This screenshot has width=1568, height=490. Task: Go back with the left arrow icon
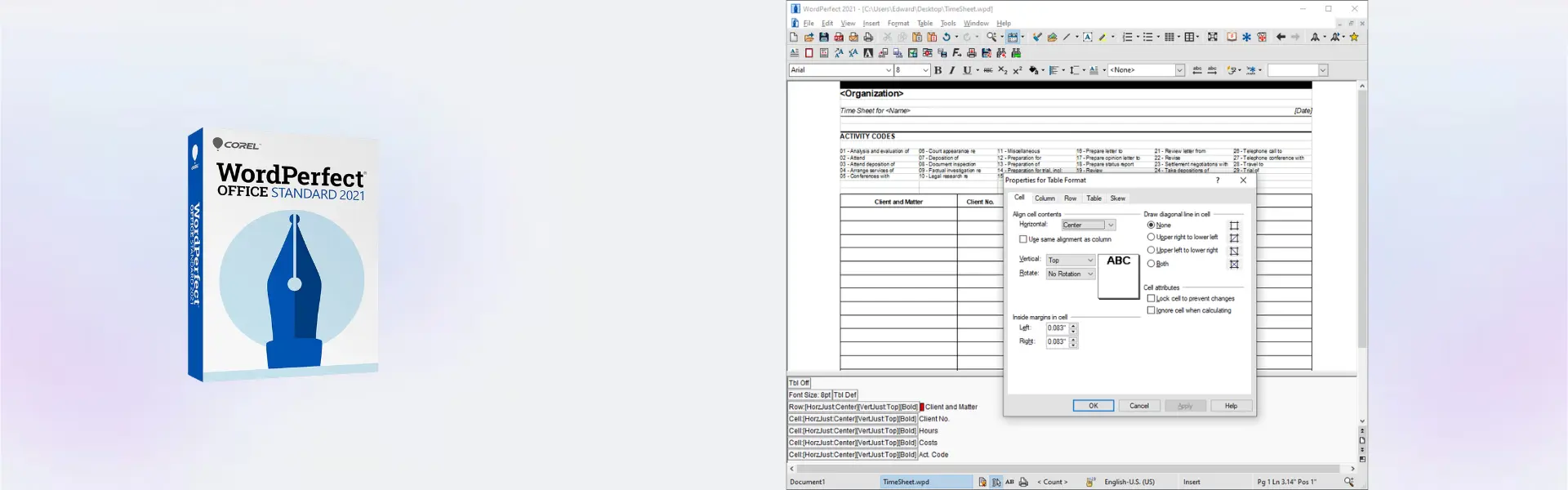click(1281, 37)
